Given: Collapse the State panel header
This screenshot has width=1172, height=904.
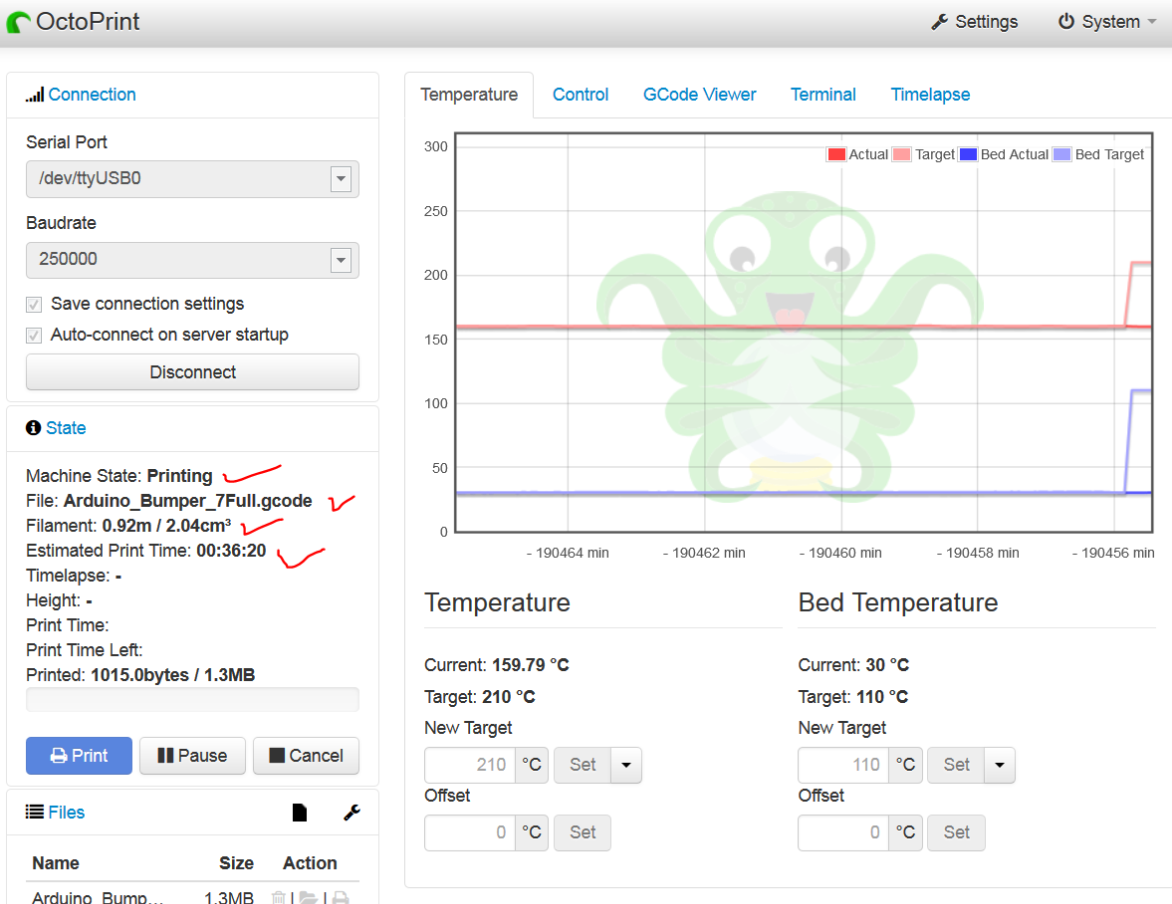Looking at the screenshot, I should [66, 428].
